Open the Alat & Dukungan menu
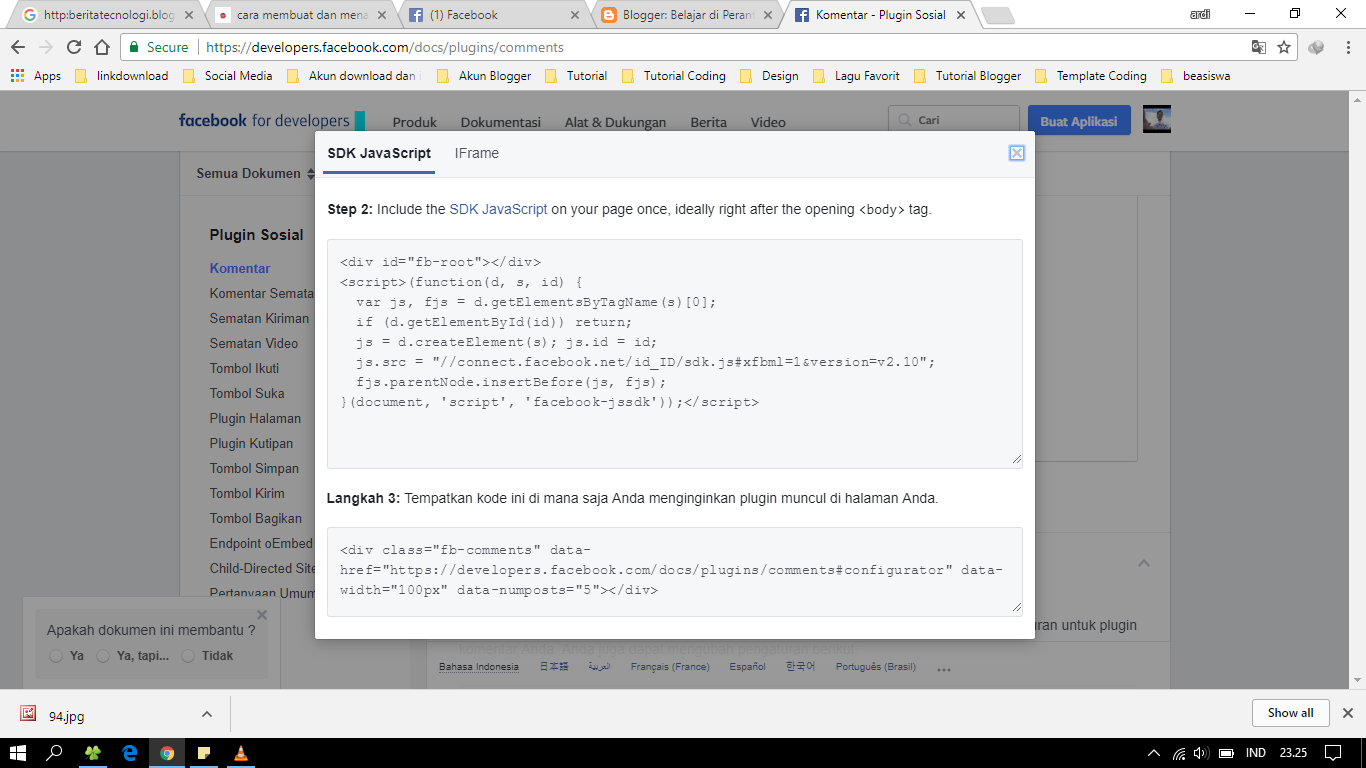 coord(615,122)
